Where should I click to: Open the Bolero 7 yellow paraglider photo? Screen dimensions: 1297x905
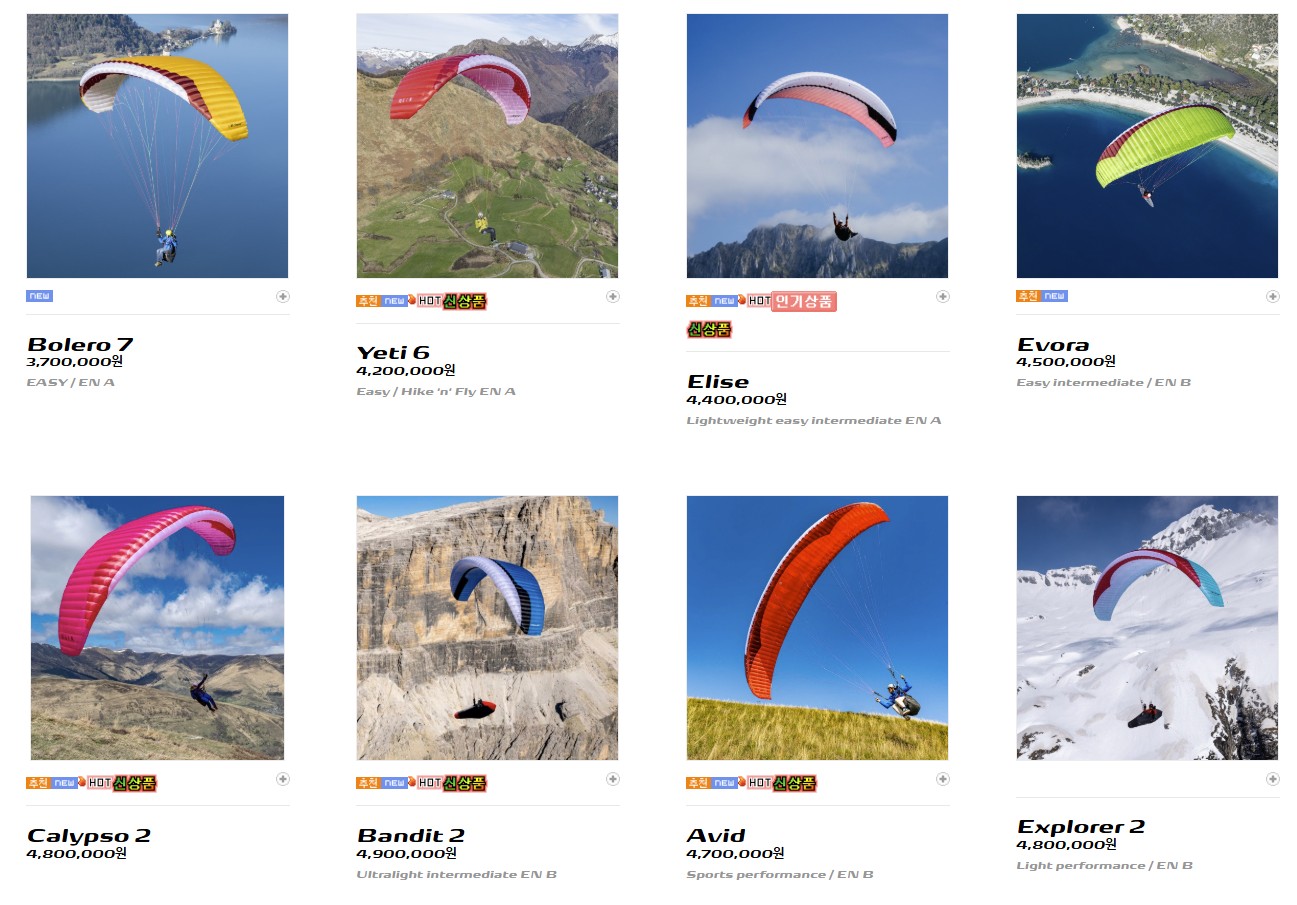tap(157, 146)
